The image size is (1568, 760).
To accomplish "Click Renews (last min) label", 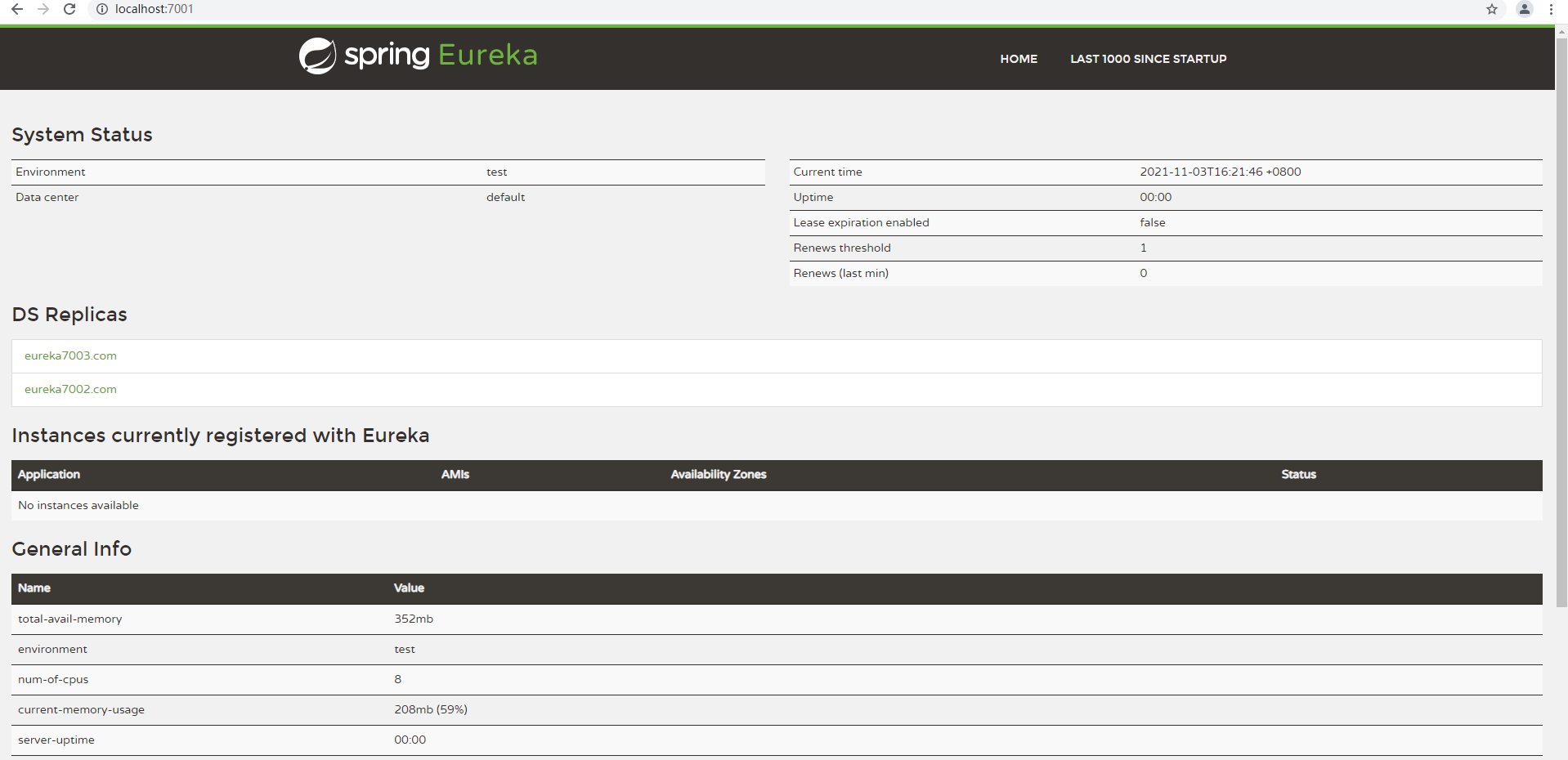I will (841, 273).
